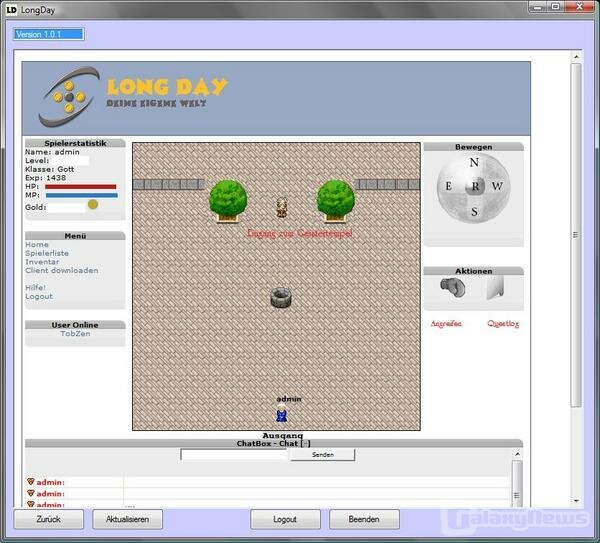Click the icon beside the second admin chat entry
The image size is (600, 543).
[x=31, y=493]
